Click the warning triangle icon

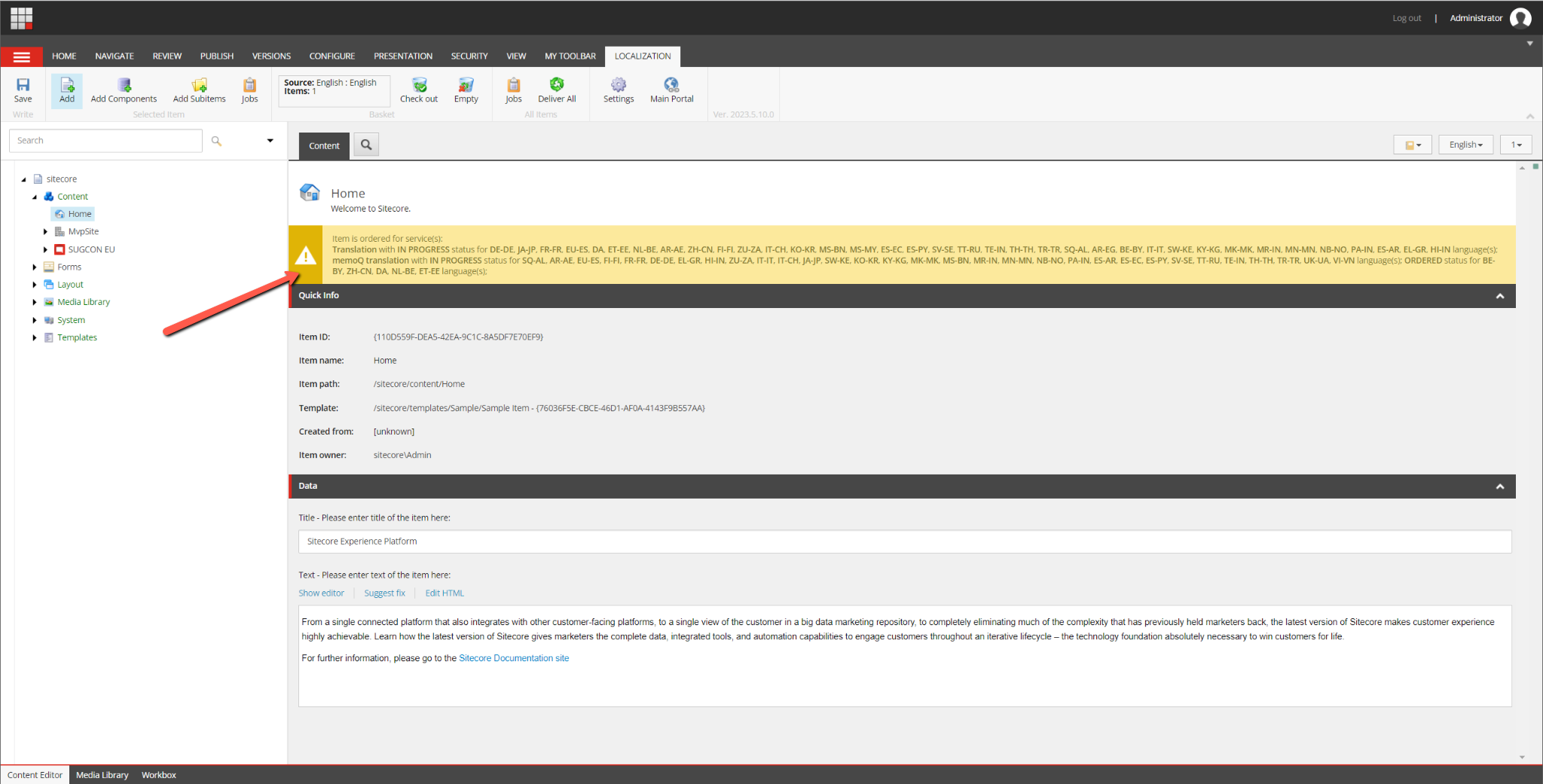coord(306,256)
